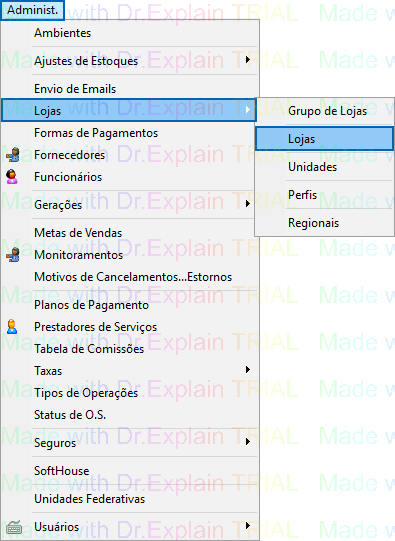395x541 pixels.
Task: Open Perfis in the submenu
Action: pyautogui.click(x=324, y=195)
